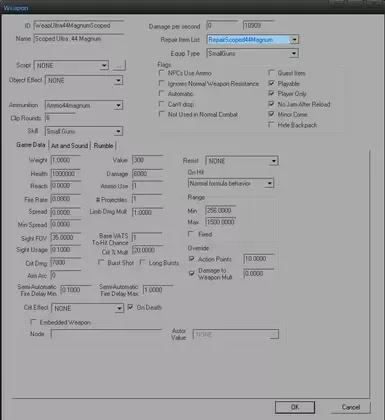Click the Aim Arc field
Viewport: 385px width, 420px height.
66,275
